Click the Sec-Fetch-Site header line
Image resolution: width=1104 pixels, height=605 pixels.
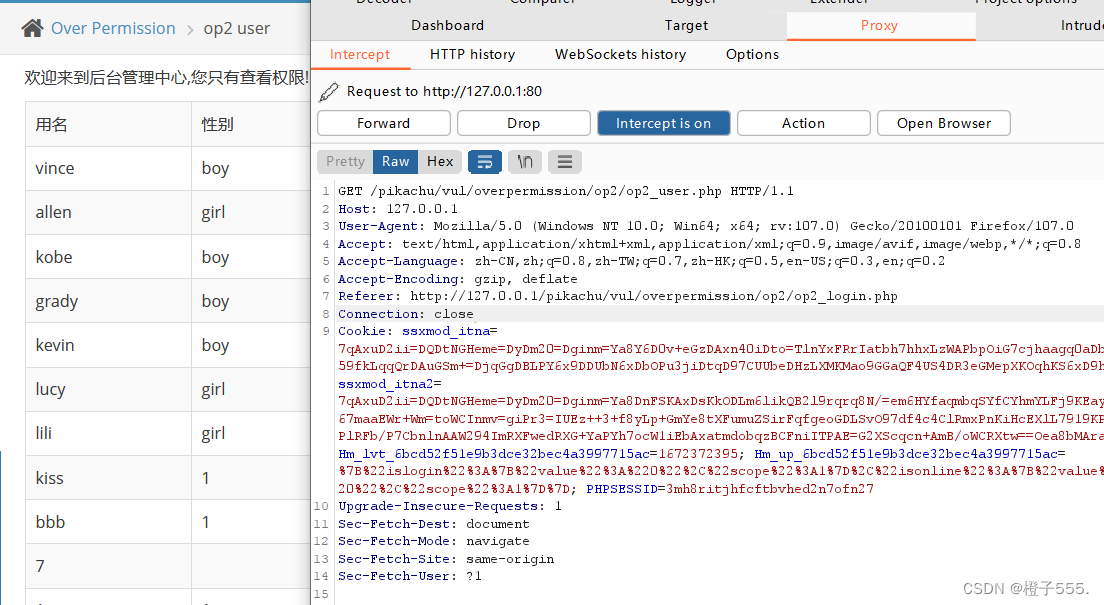[x=446, y=559]
